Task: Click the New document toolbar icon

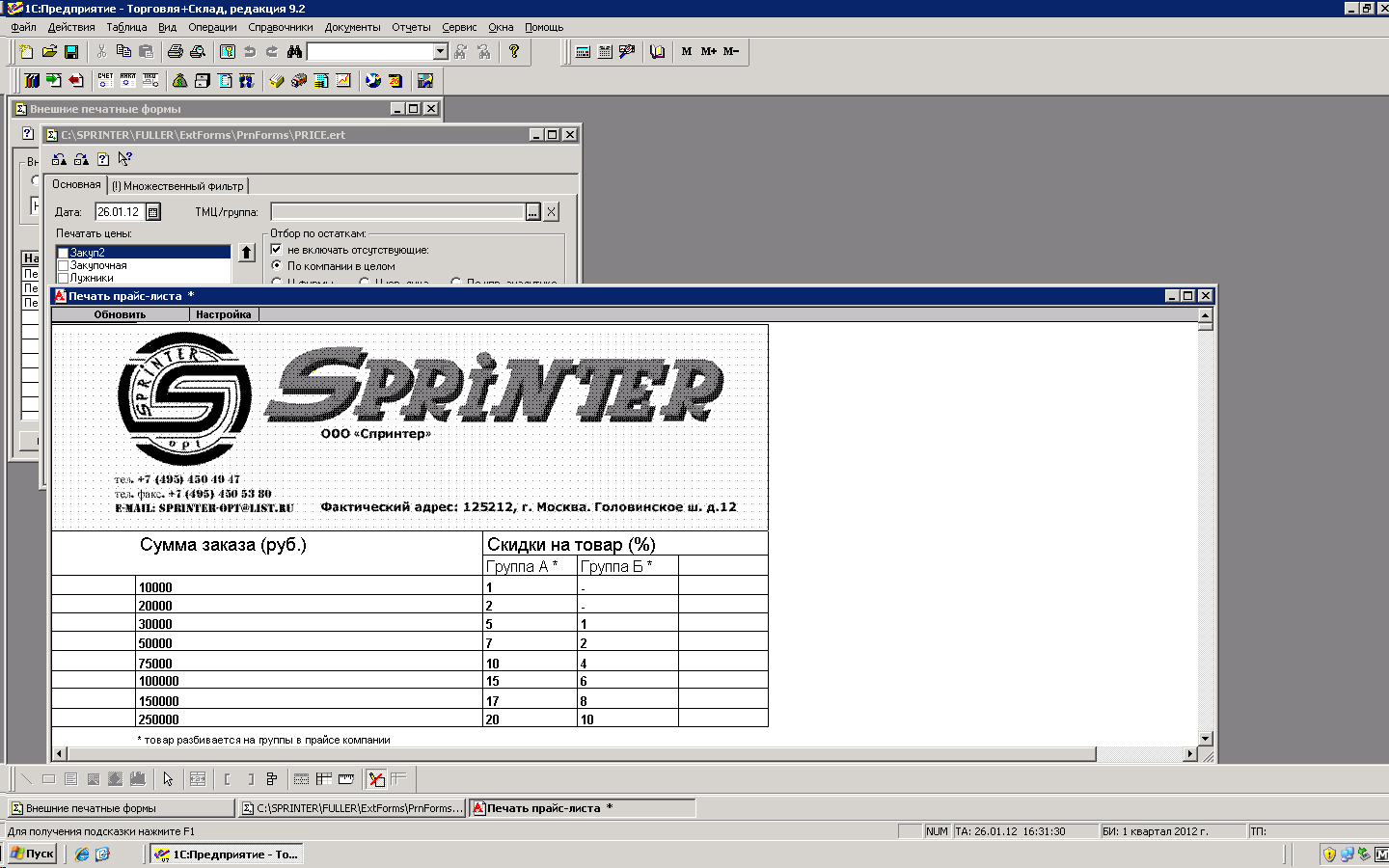Action: pos(27,52)
